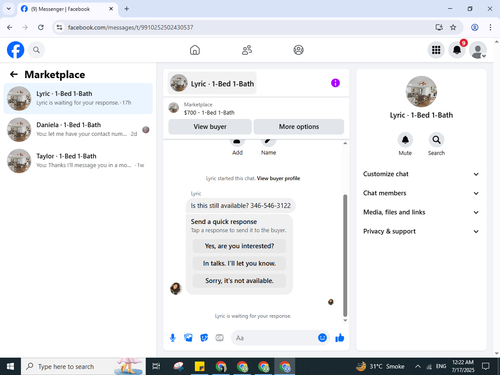Open the account profile picture menu

pos(478,50)
